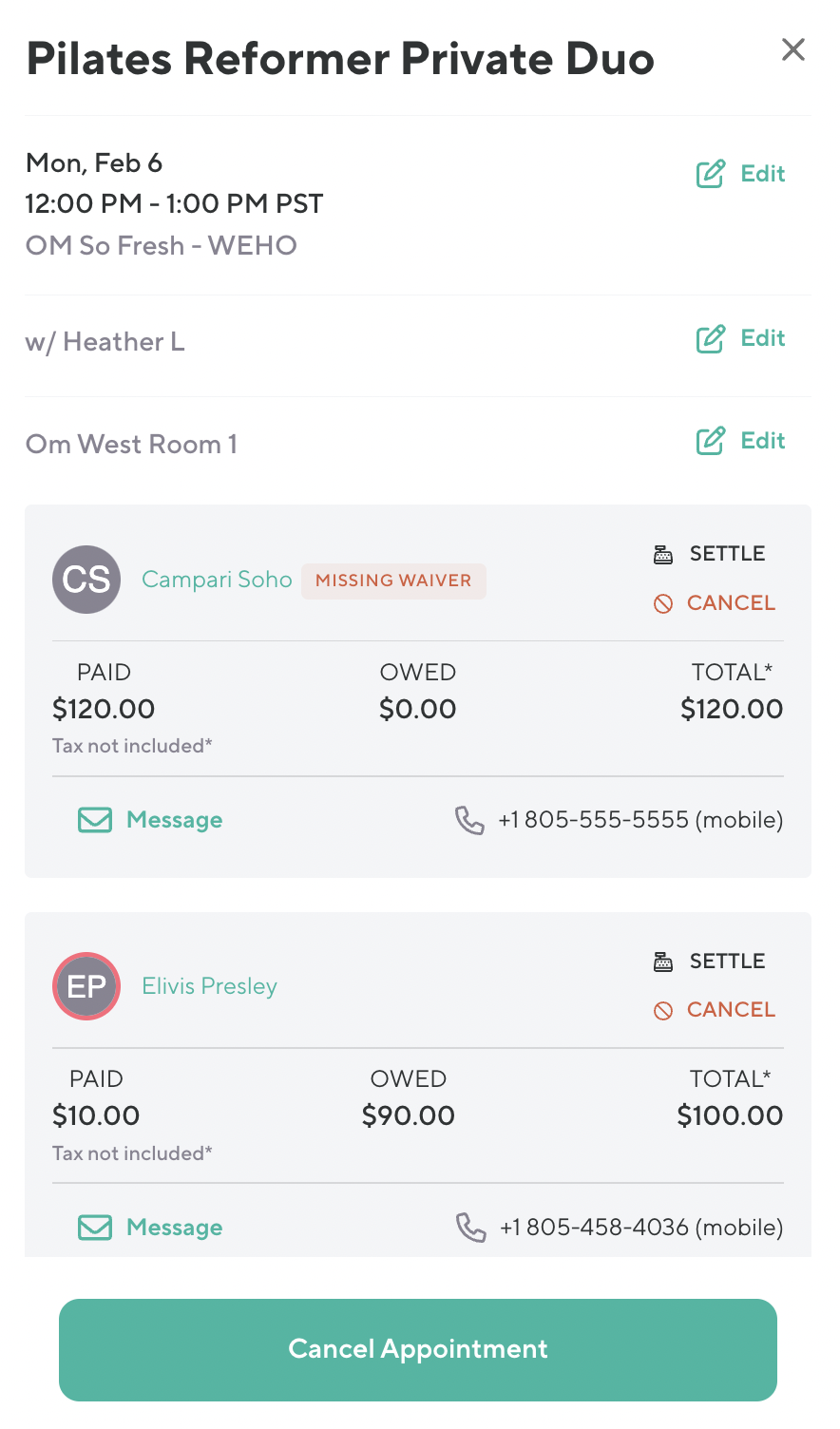The width and height of the screenshot is (840, 1429).
Task: Click the cash register Settle icon for Elivis Presley
Action: [663, 962]
